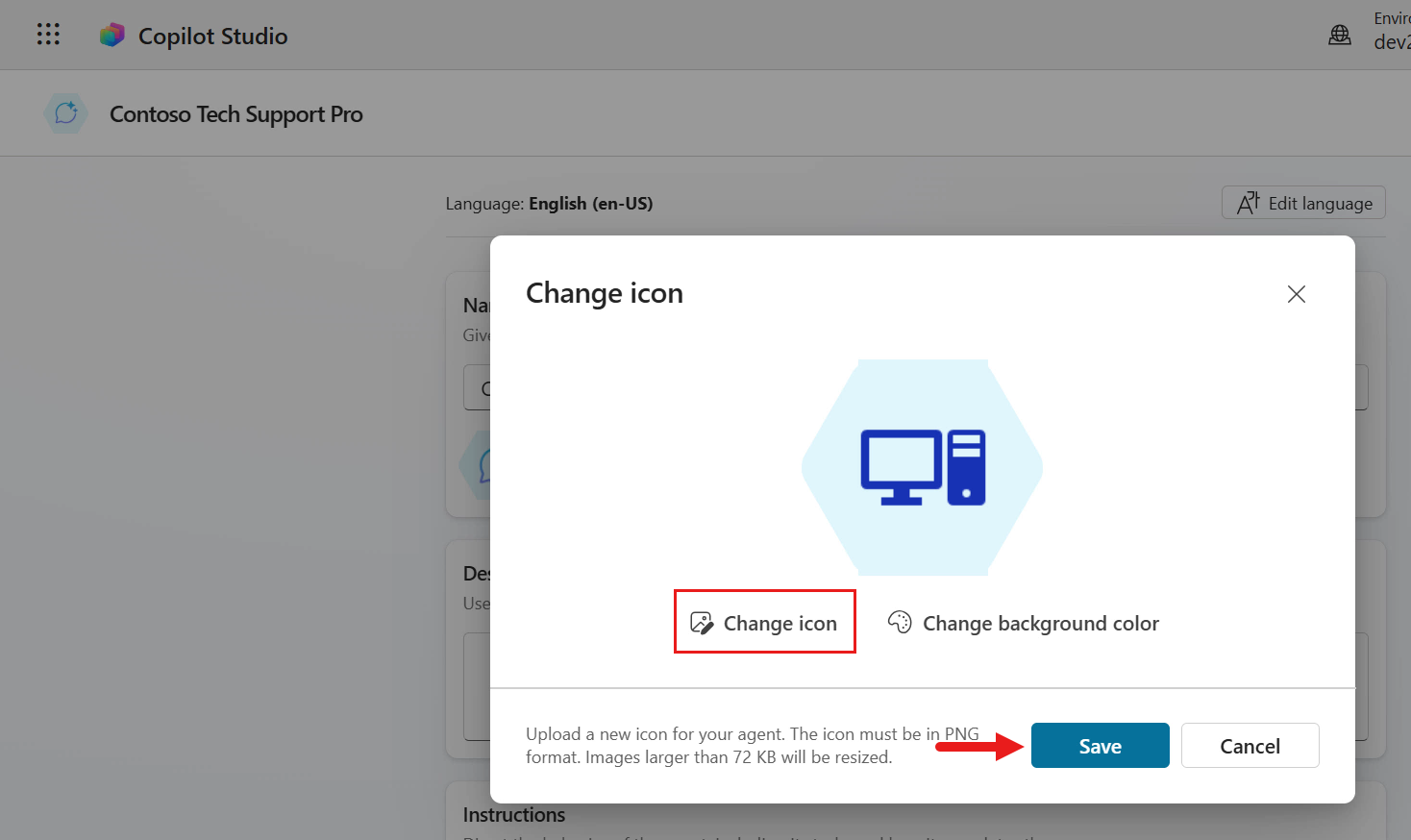Viewport: 1411px width, 840px height.
Task: Close the Change icon dialog
Action: 1296,294
